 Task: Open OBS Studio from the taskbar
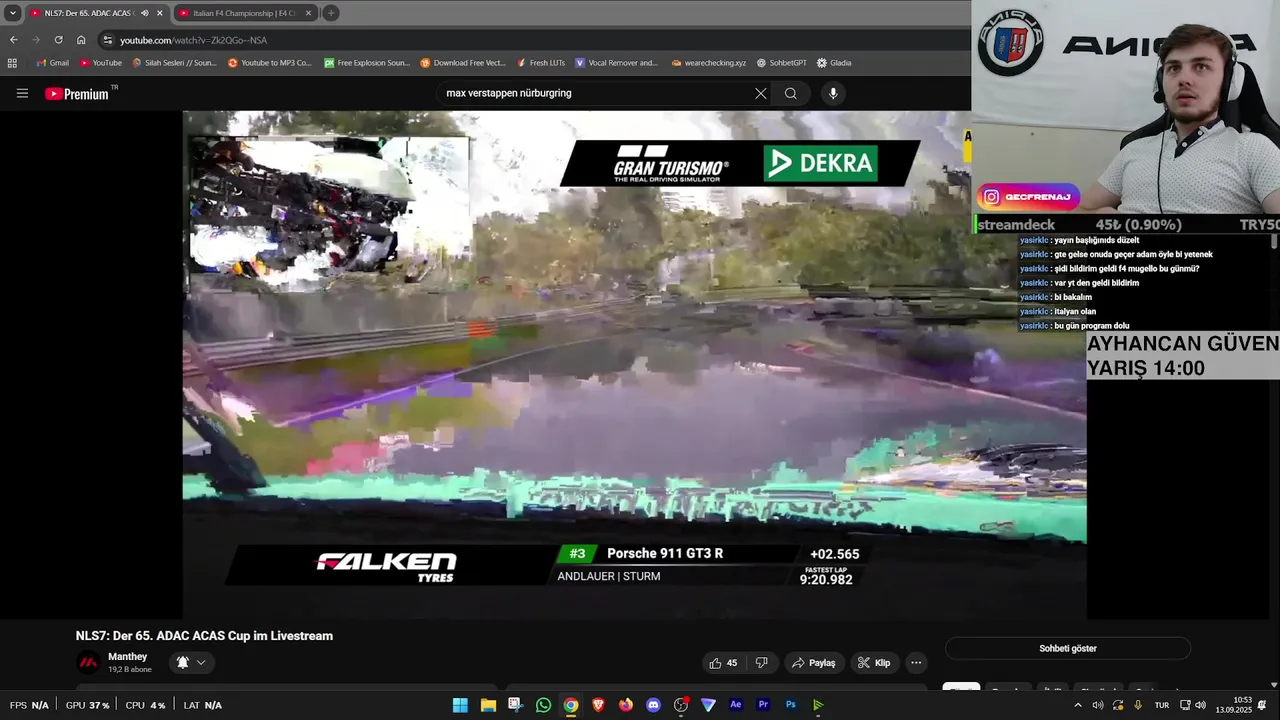tap(681, 705)
